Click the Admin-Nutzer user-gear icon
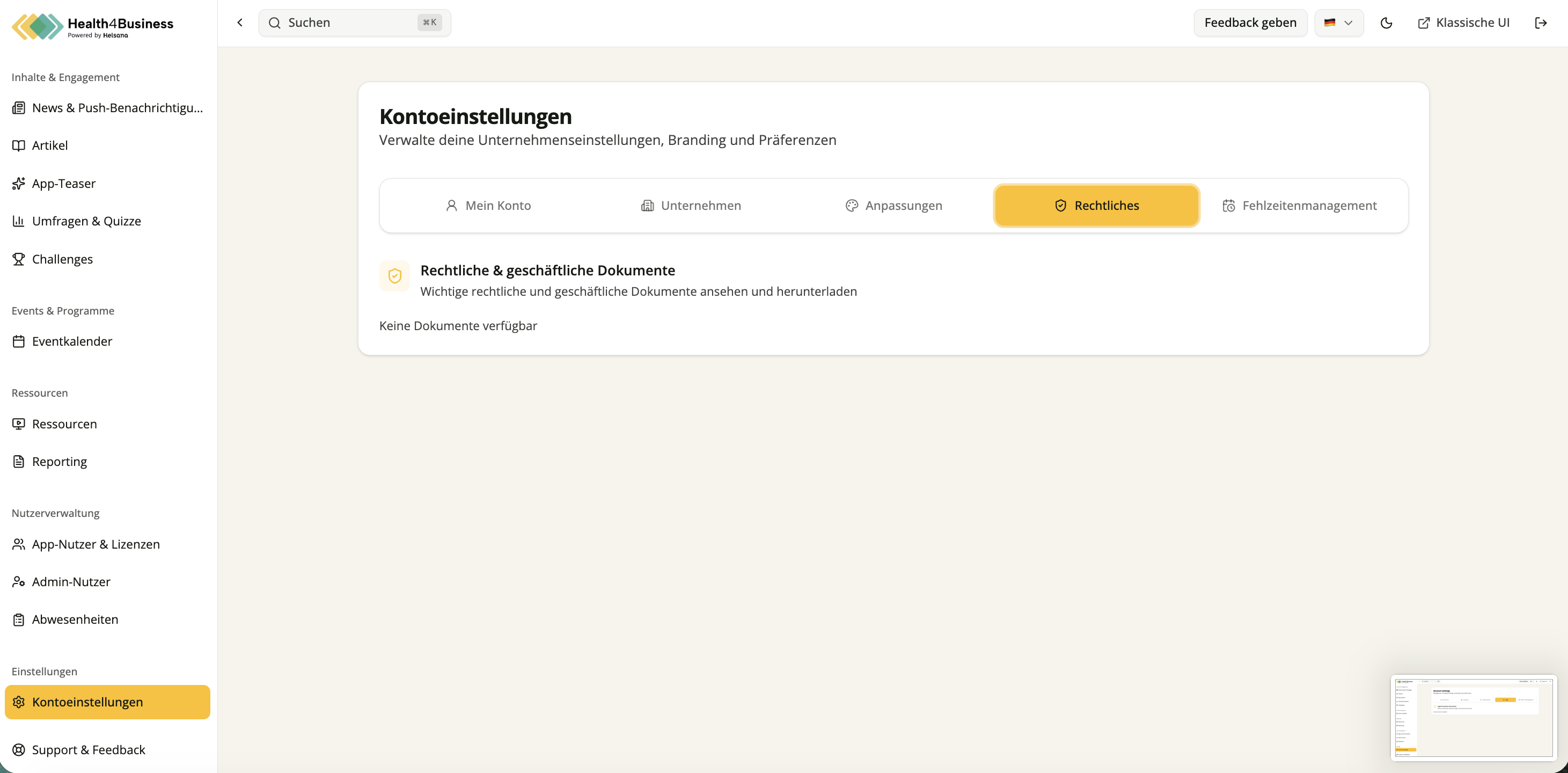This screenshot has width=1568, height=773. tap(19, 582)
